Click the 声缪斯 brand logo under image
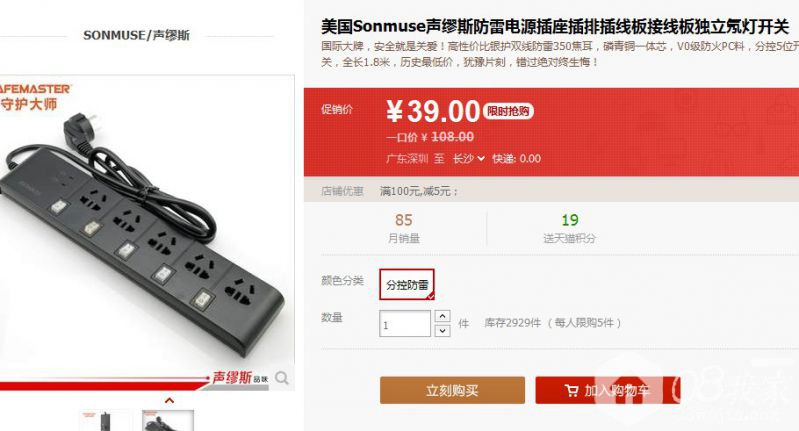 (x=240, y=378)
